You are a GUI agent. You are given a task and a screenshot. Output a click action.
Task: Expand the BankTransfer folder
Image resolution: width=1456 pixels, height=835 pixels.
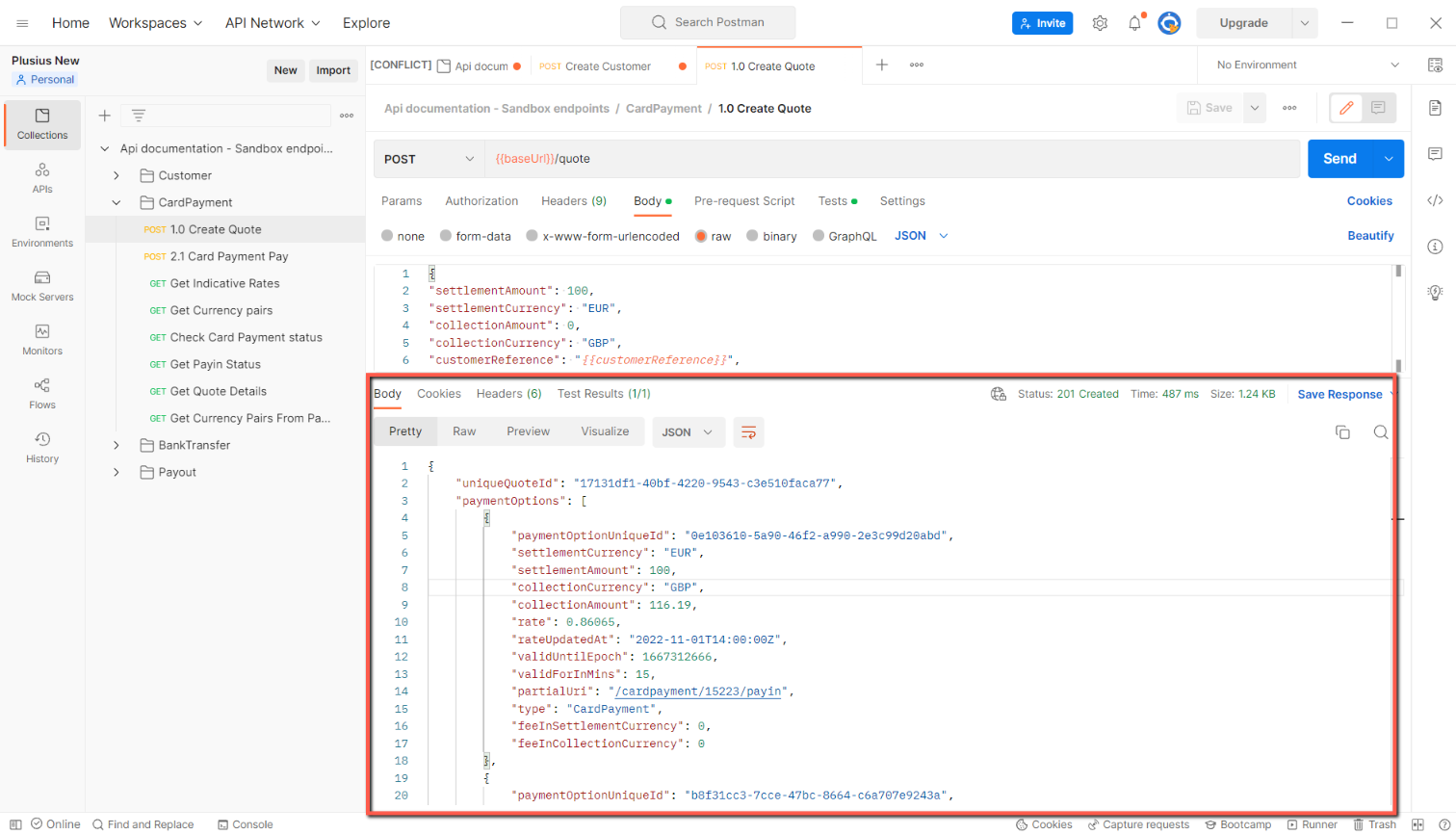pos(117,445)
